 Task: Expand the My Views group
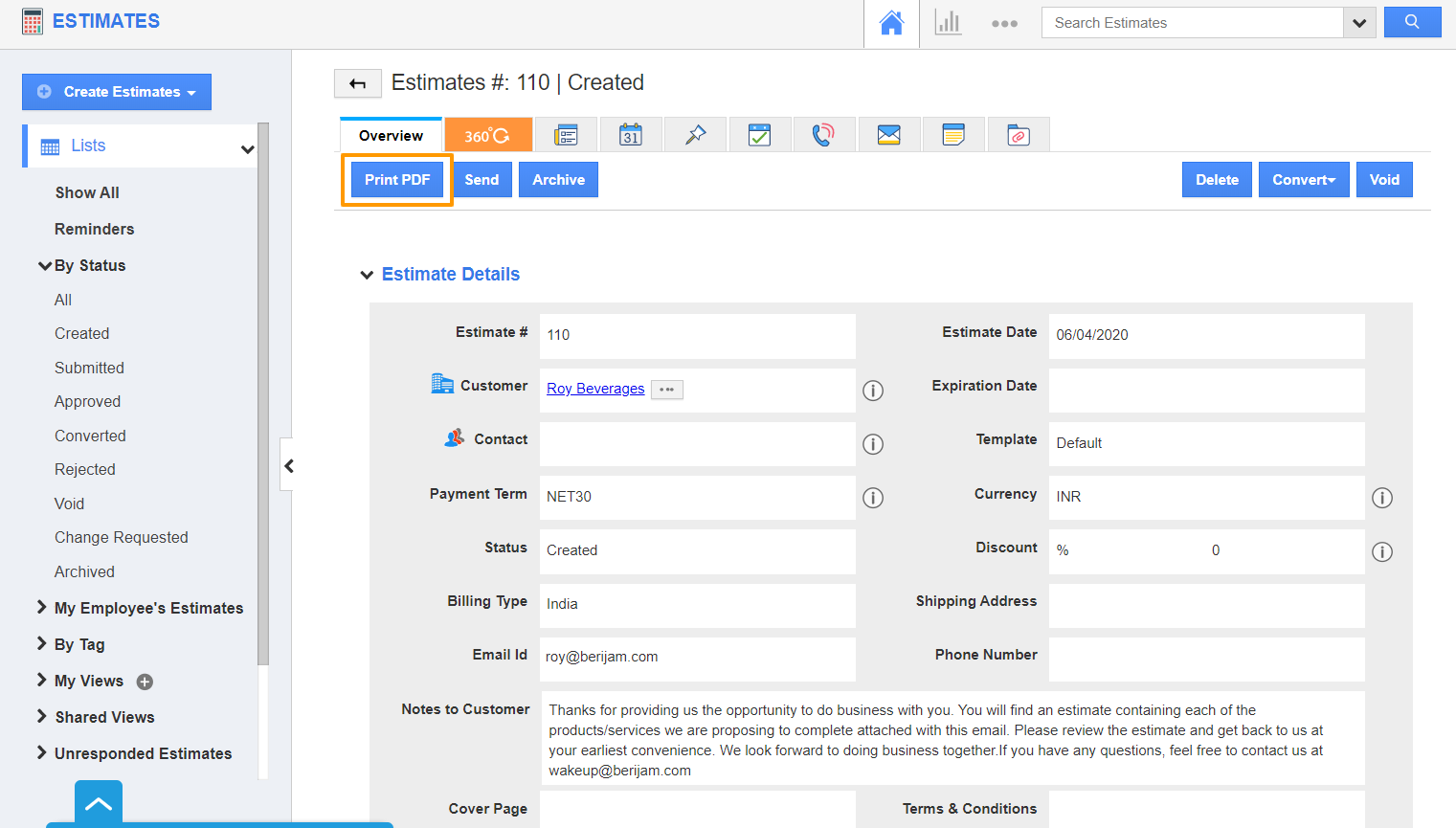coord(41,680)
